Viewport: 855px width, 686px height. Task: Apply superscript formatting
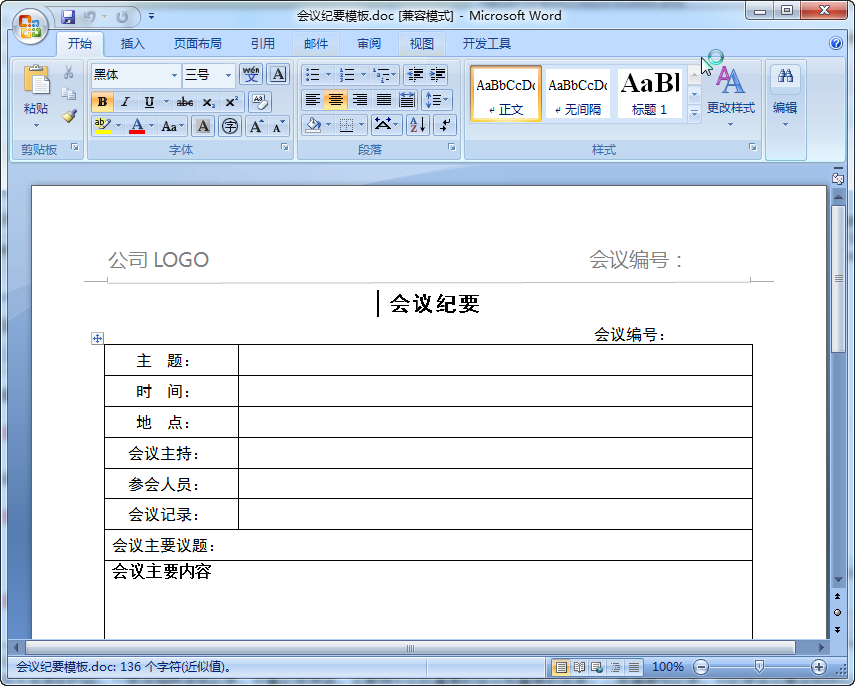pos(231,102)
